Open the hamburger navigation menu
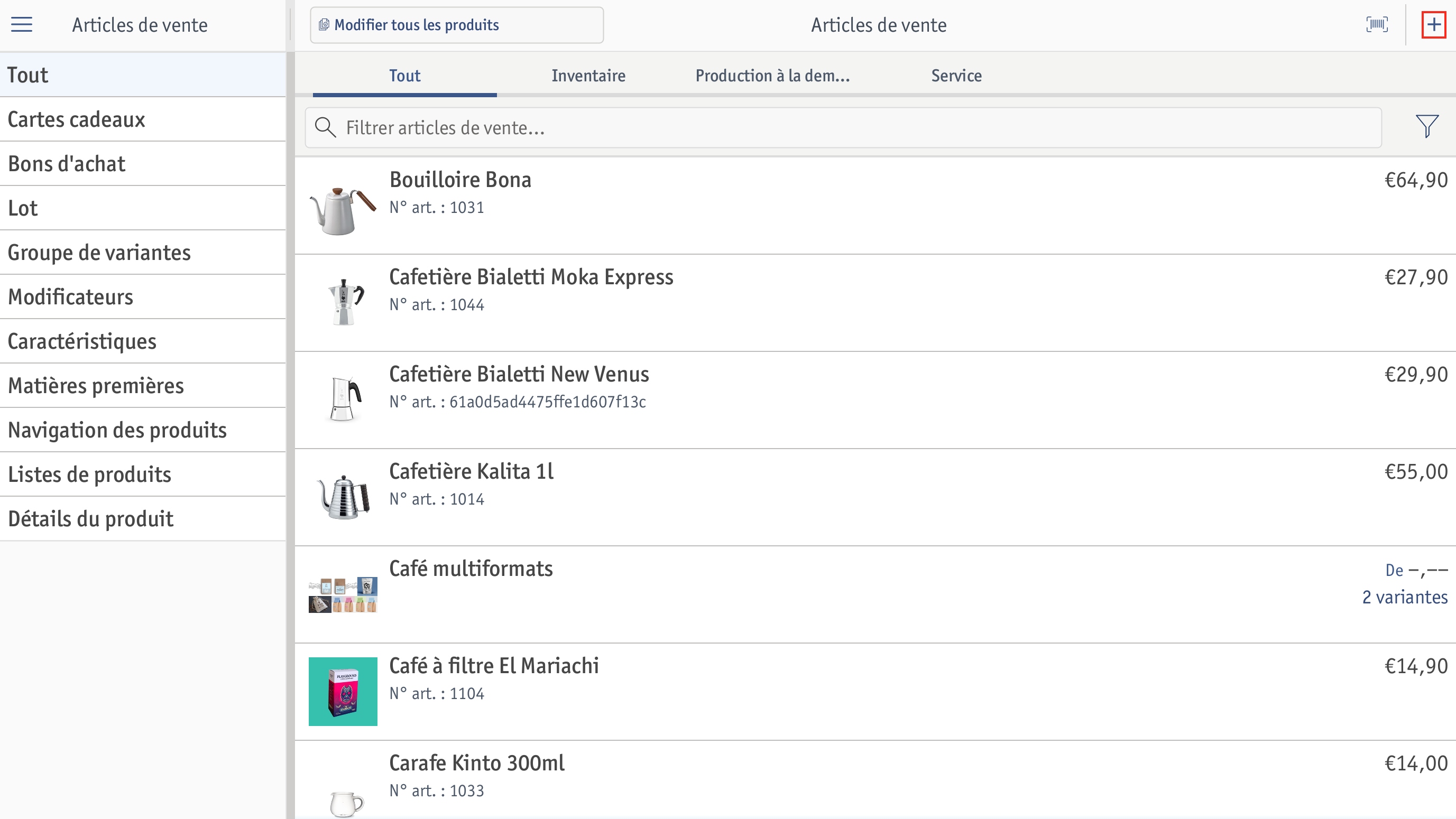Image resolution: width=1456 pixels, height=819 pixels. tap(22, 24)
